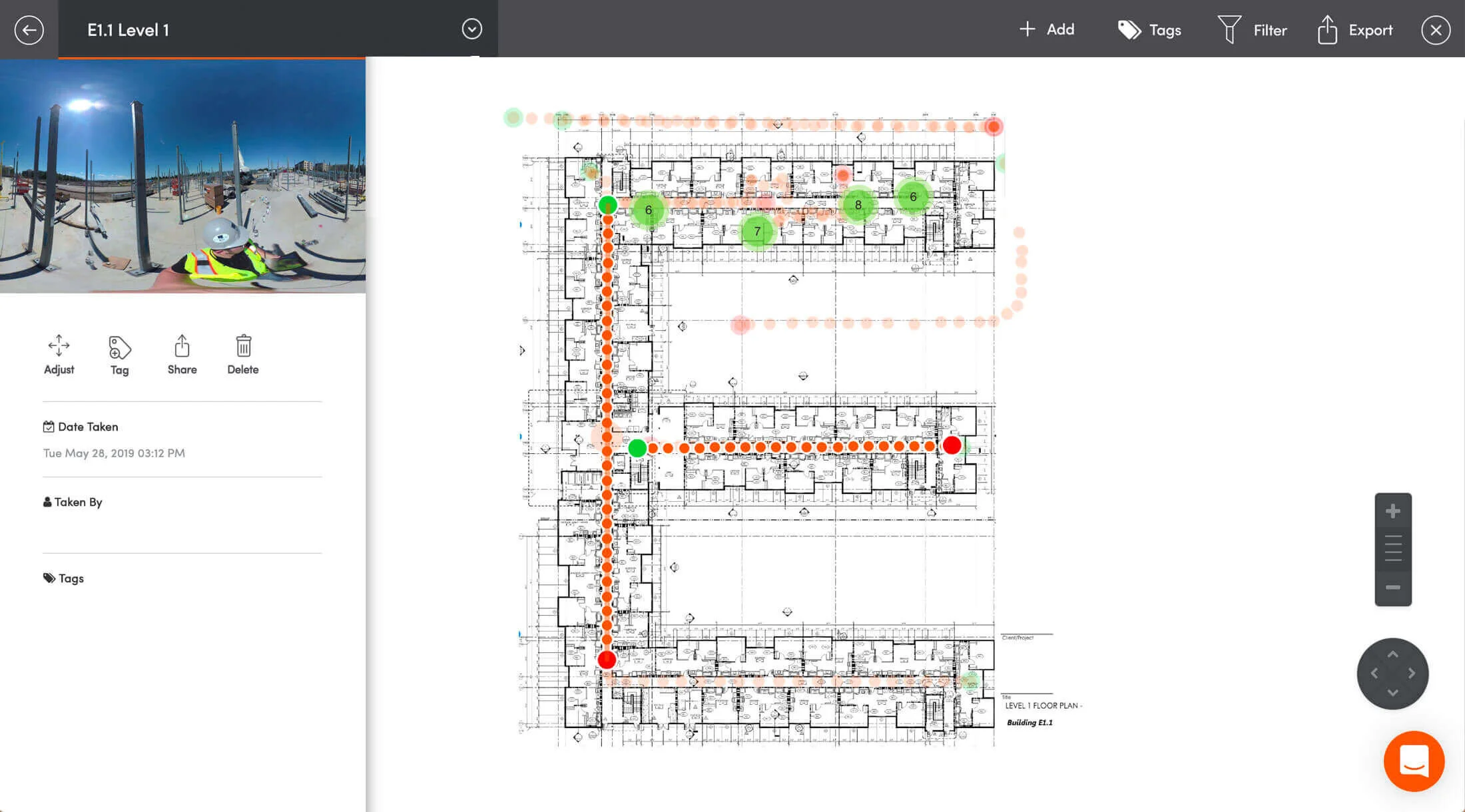
Task: Adjust the zoom level slider
Action: click(1393, 548)
